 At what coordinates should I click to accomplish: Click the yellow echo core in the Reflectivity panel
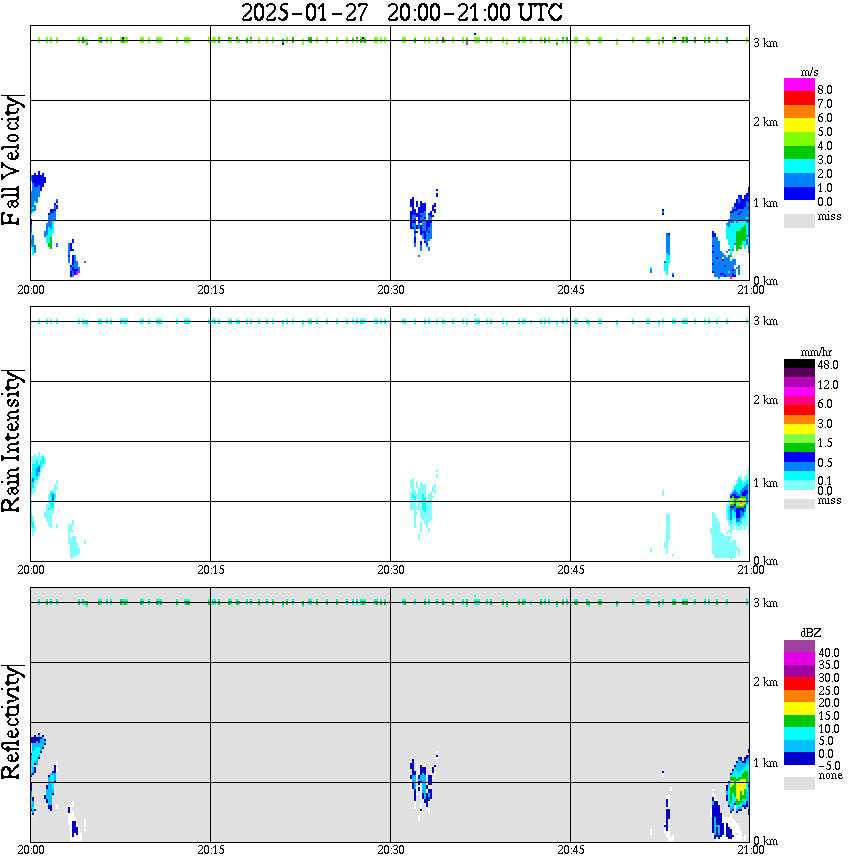[740, 787]
